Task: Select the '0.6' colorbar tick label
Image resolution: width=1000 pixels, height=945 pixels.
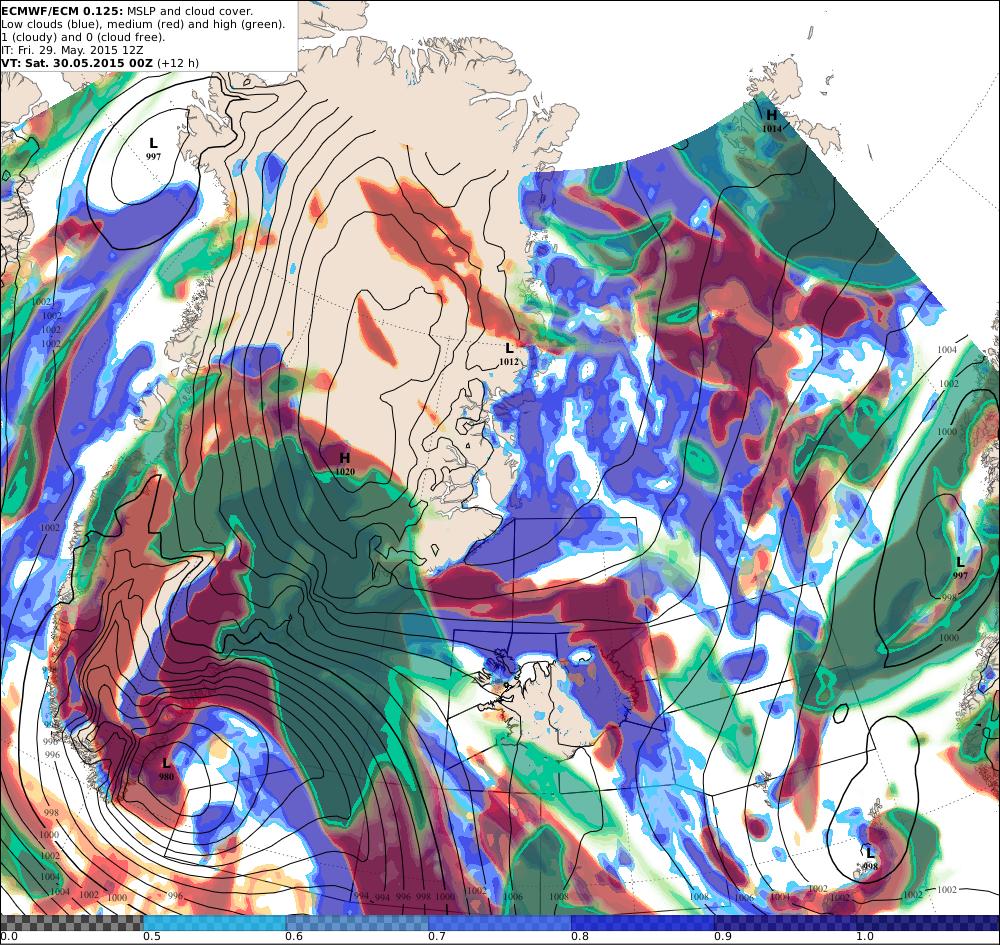Action: [294, 937]
